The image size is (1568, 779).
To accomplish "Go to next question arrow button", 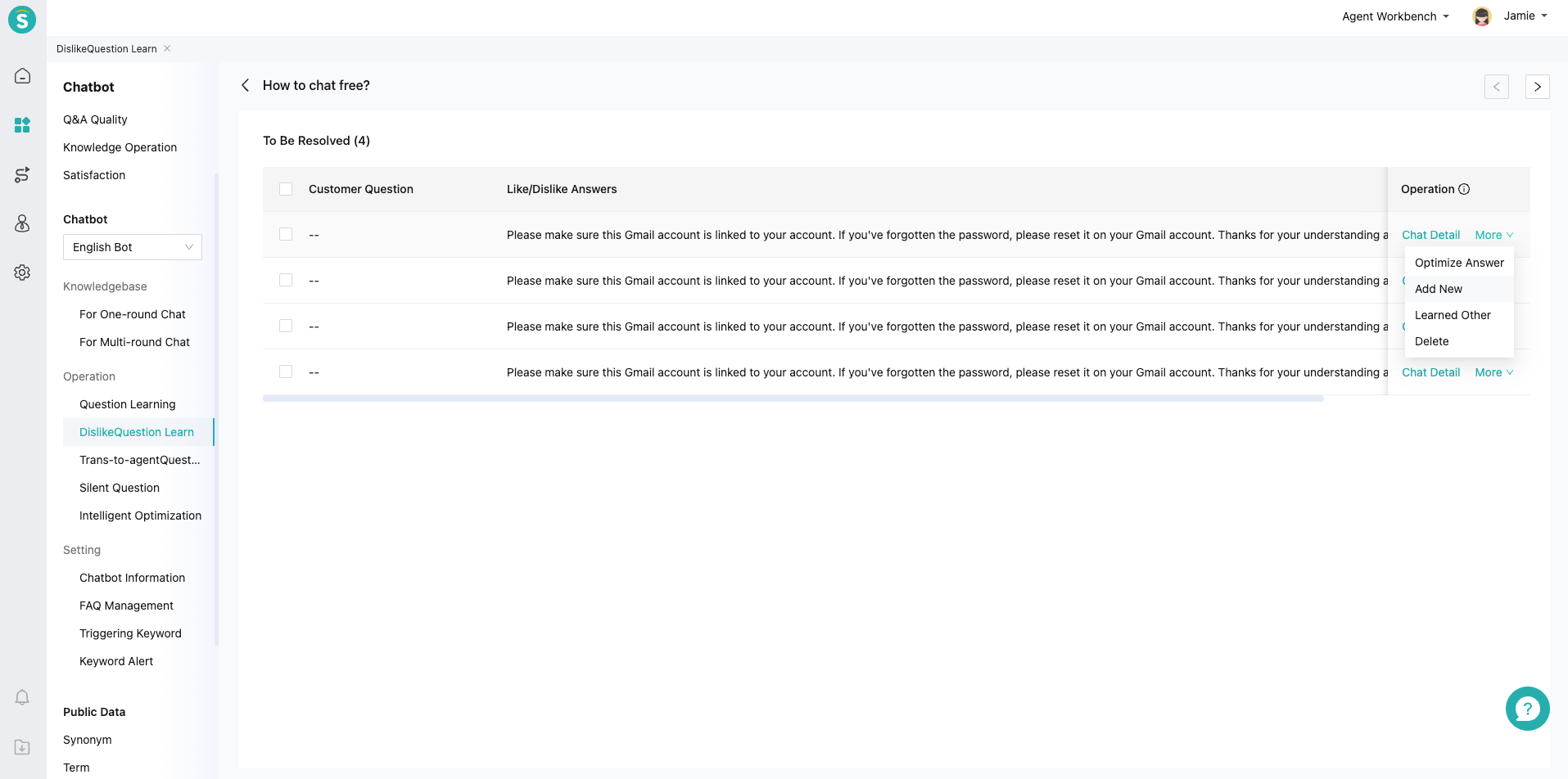I will pos(1538,87).
